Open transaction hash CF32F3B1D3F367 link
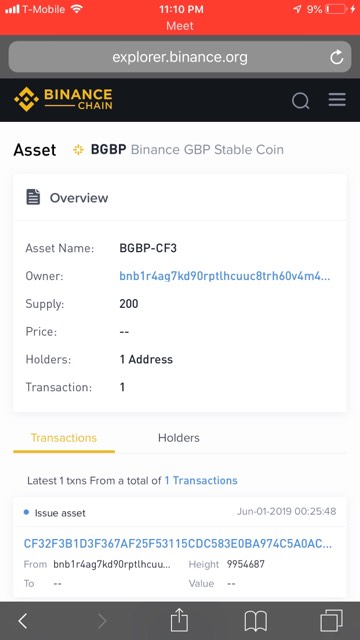This screenshot has height=640, width=360. [x=178, y=543]
